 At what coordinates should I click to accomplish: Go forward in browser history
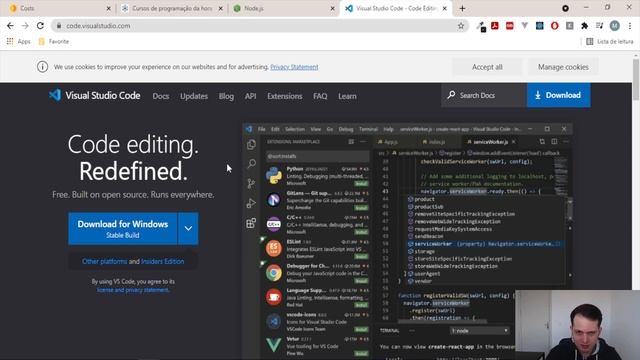(25, 26)
